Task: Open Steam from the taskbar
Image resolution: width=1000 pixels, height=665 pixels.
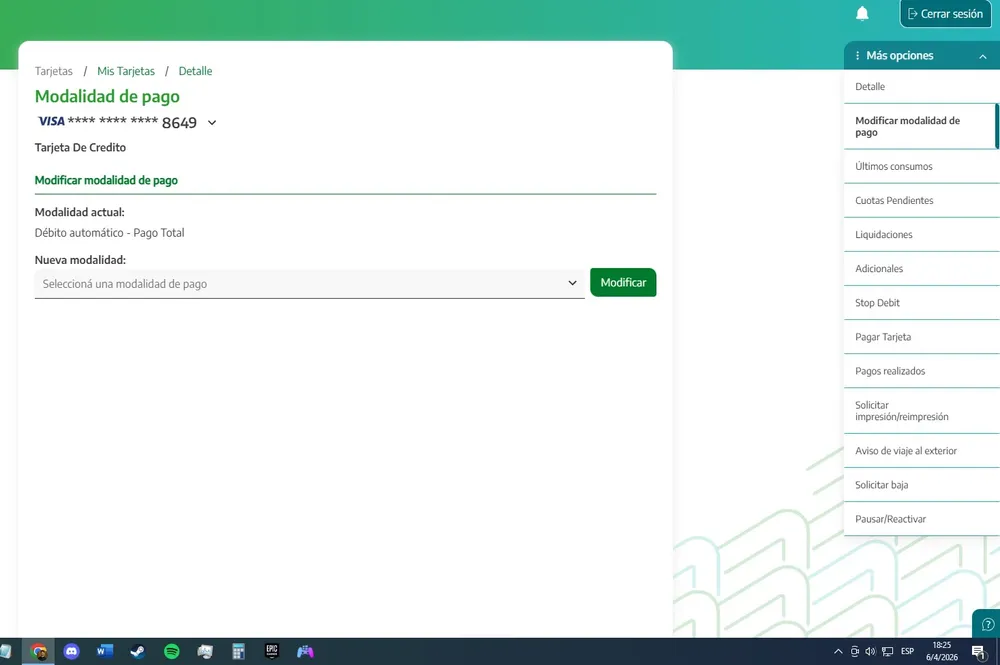Action: tap(138, 651)
